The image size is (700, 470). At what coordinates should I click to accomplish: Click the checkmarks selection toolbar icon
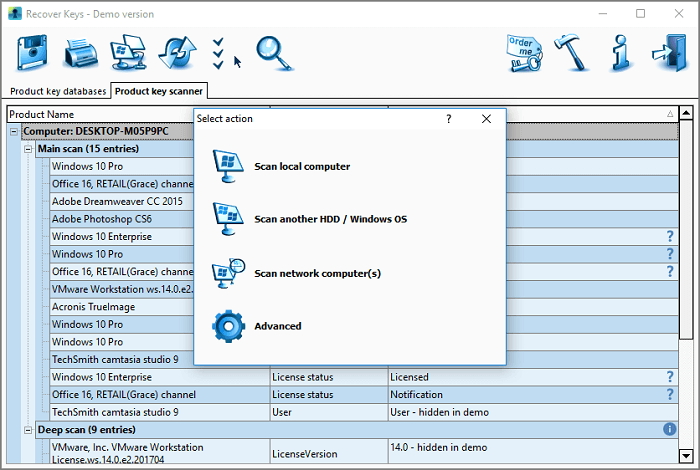[220, 50]
